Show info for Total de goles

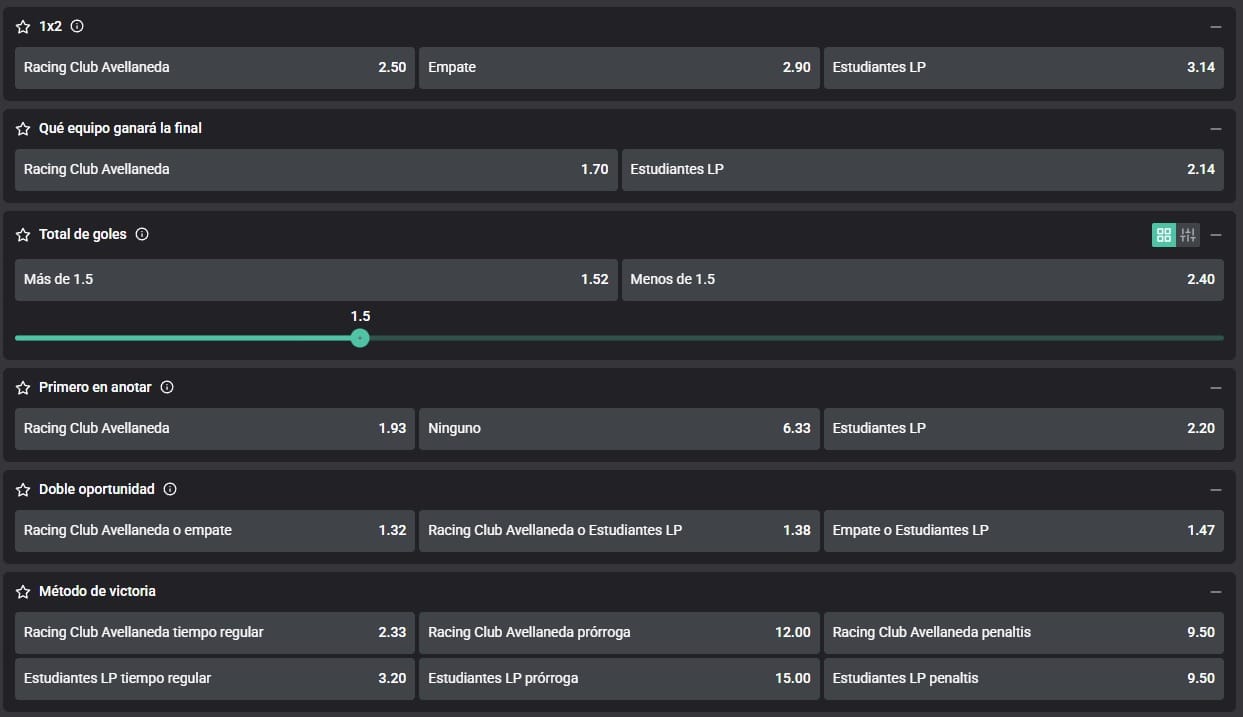(x=142, y=235)
